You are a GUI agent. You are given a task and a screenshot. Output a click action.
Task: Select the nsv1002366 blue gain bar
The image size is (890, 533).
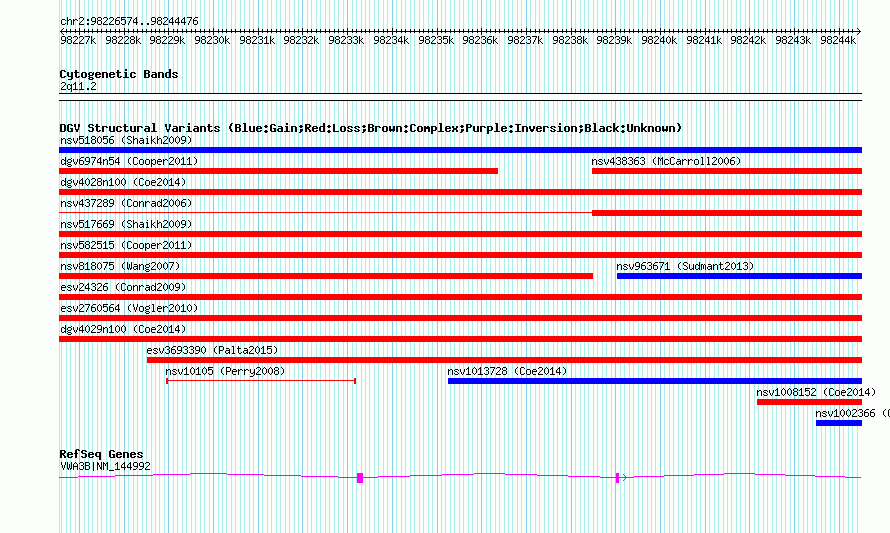[839, 423]
